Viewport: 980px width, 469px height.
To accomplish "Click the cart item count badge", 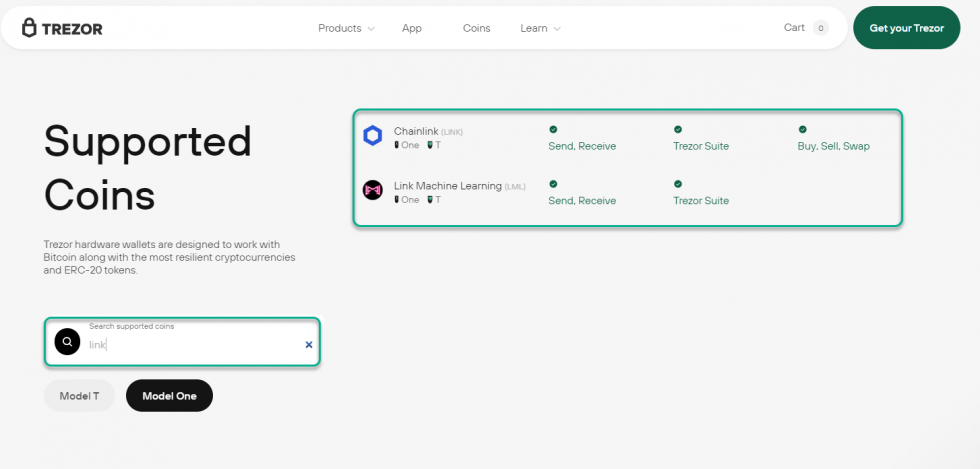I will click(x=821, y=28).
